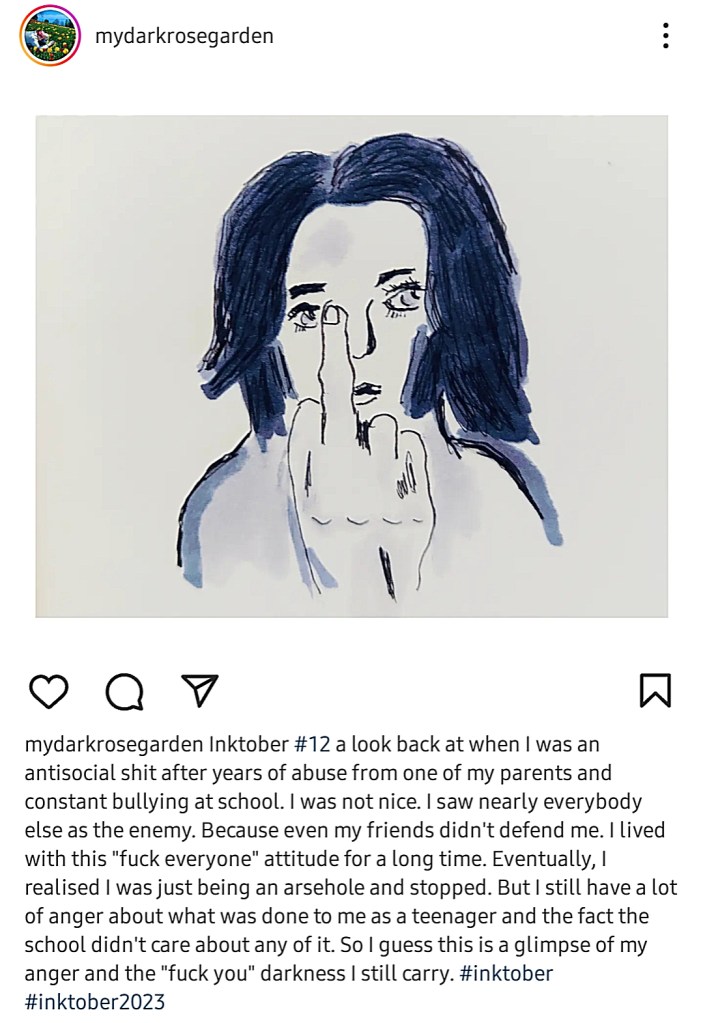The height and width of the screenshot is (1023, 703).
Task: Open the #inktober hashtag
Action: [506, 973]
